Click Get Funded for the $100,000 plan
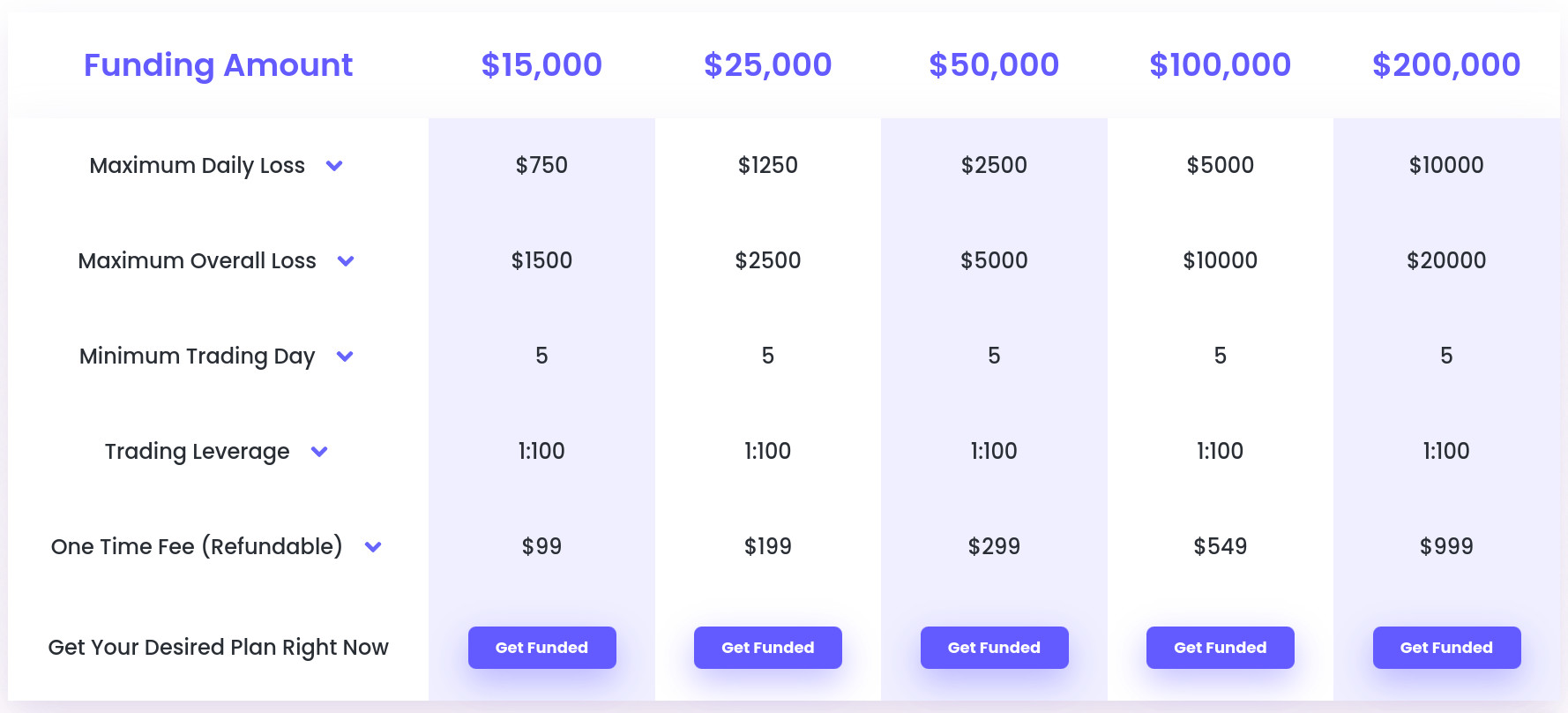Viewport: 1568px width, 713px height. 1220,647
